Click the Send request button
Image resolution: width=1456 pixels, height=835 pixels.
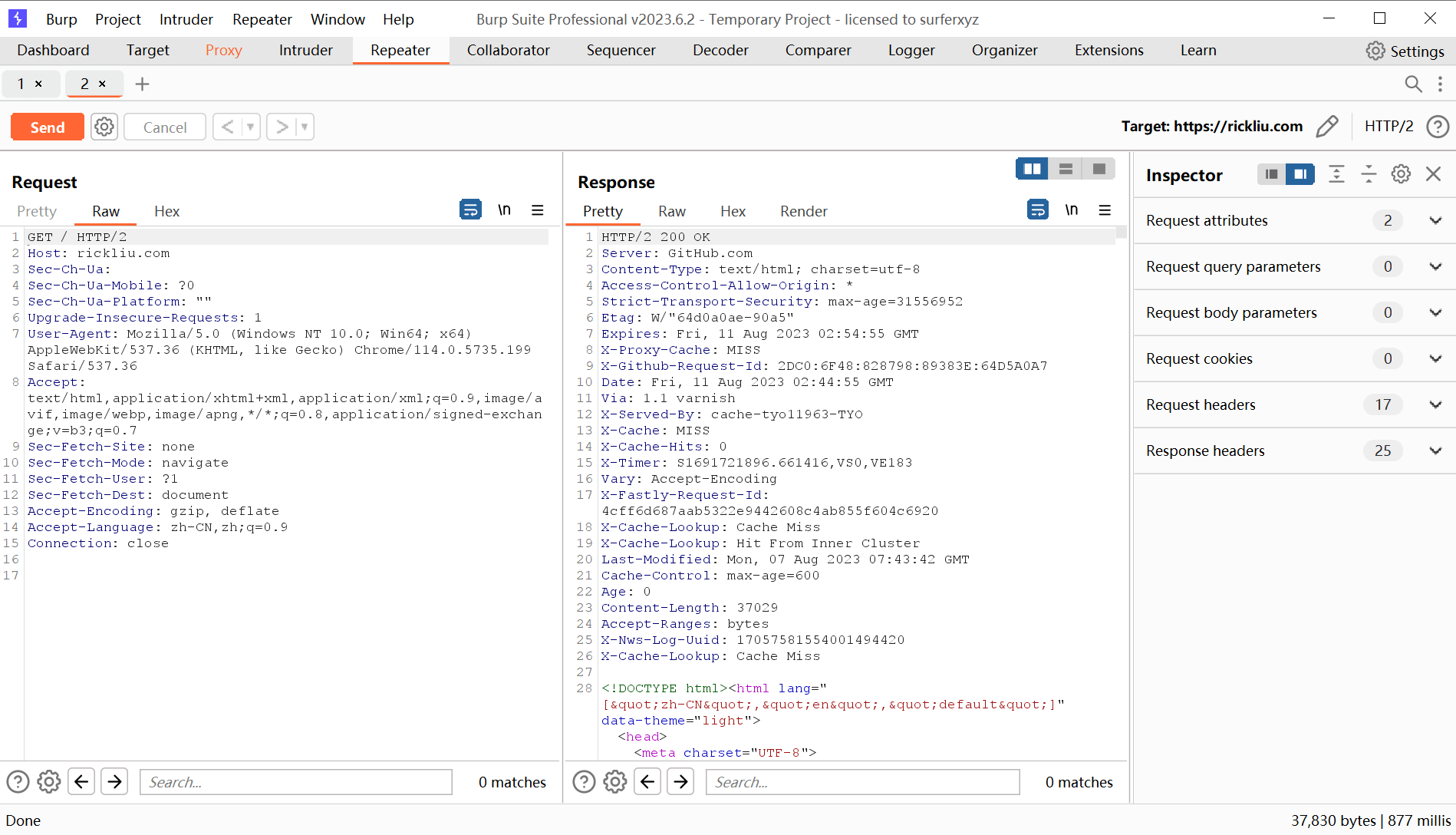(x=47, y=127)
